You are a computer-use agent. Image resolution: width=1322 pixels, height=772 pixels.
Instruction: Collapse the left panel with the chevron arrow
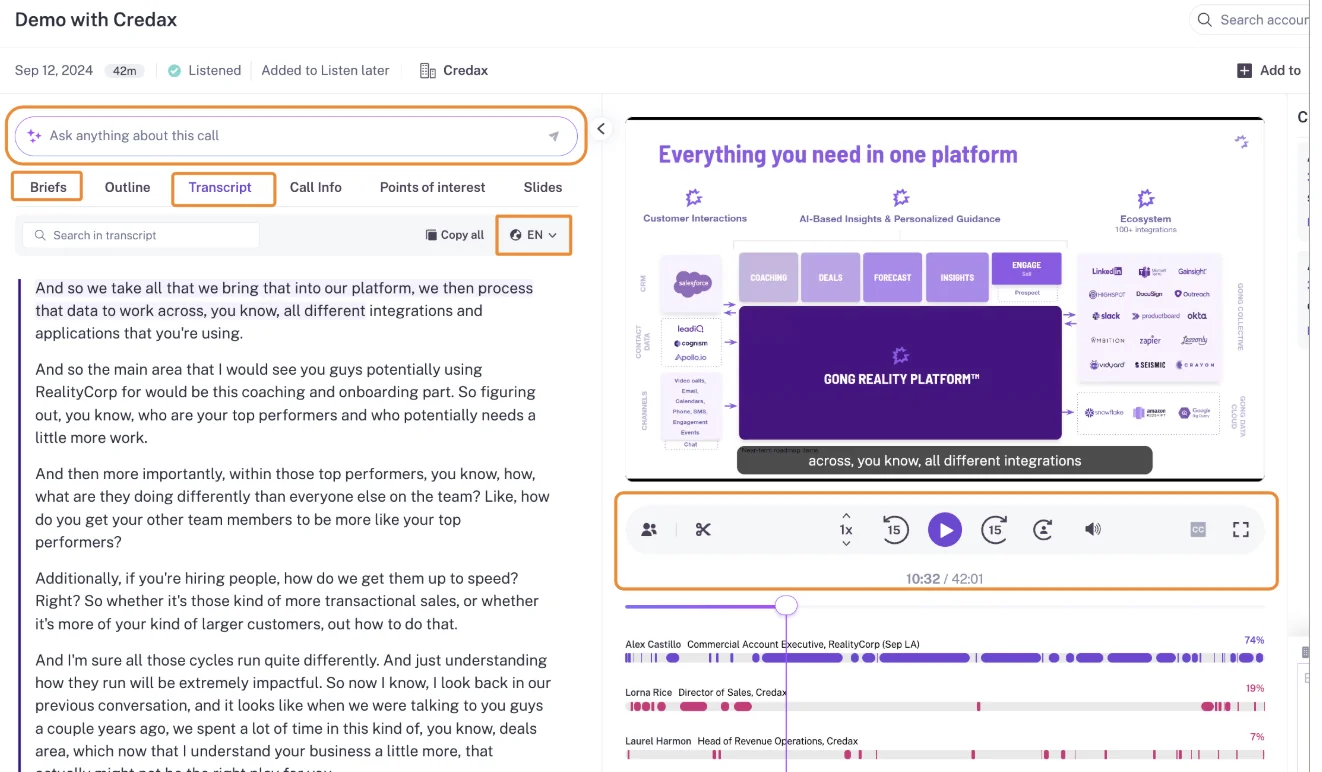tap(601, 128)
